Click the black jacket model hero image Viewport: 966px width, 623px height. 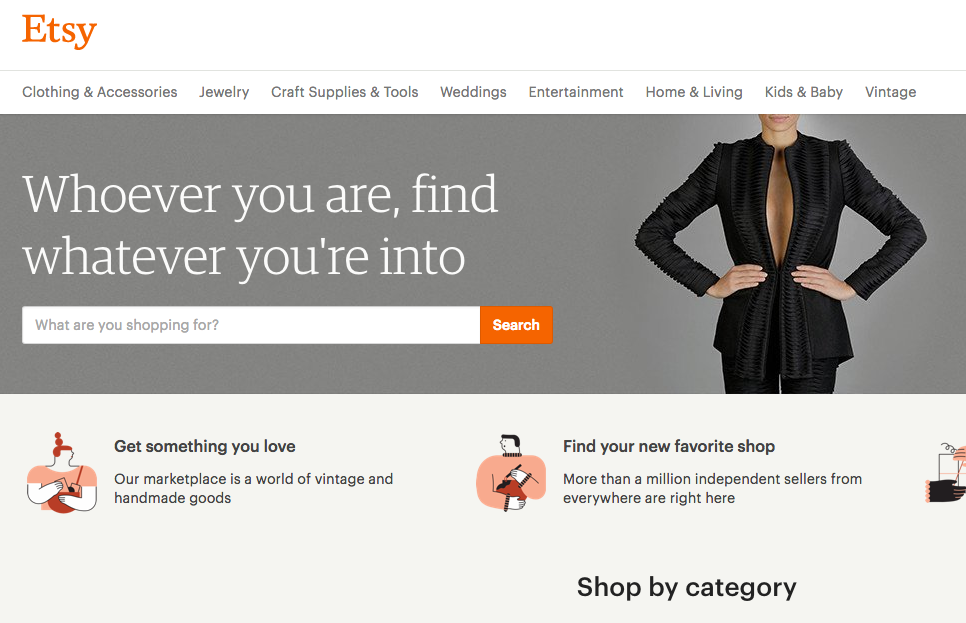click(781, 254)
